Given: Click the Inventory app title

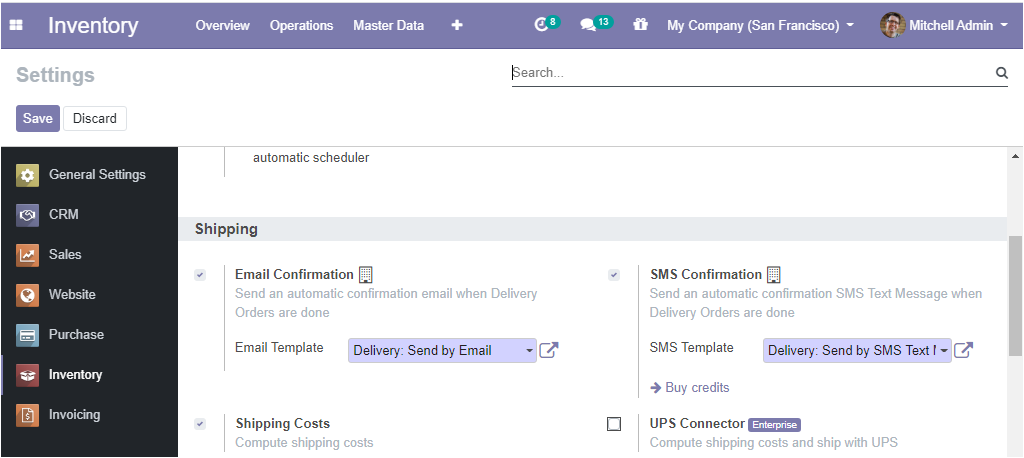Looking at the screenshot, I should pyautogui.click(x=93, y=25).
